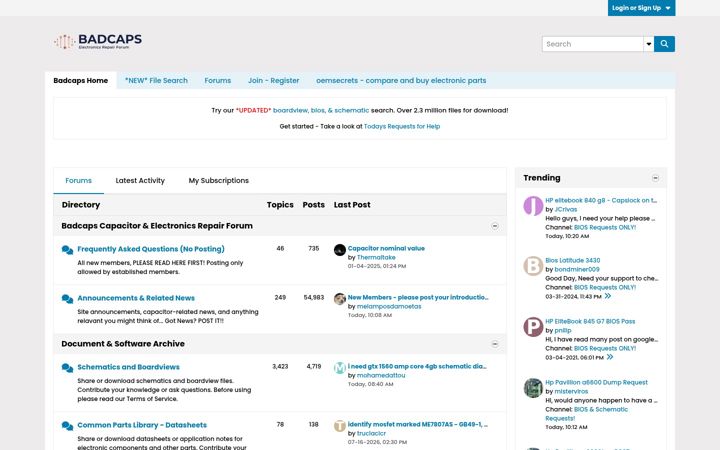The width and height of the screenshot is (720, 450).
Task: Click mohamedattou's M avatar
Action: click(340, 368)
